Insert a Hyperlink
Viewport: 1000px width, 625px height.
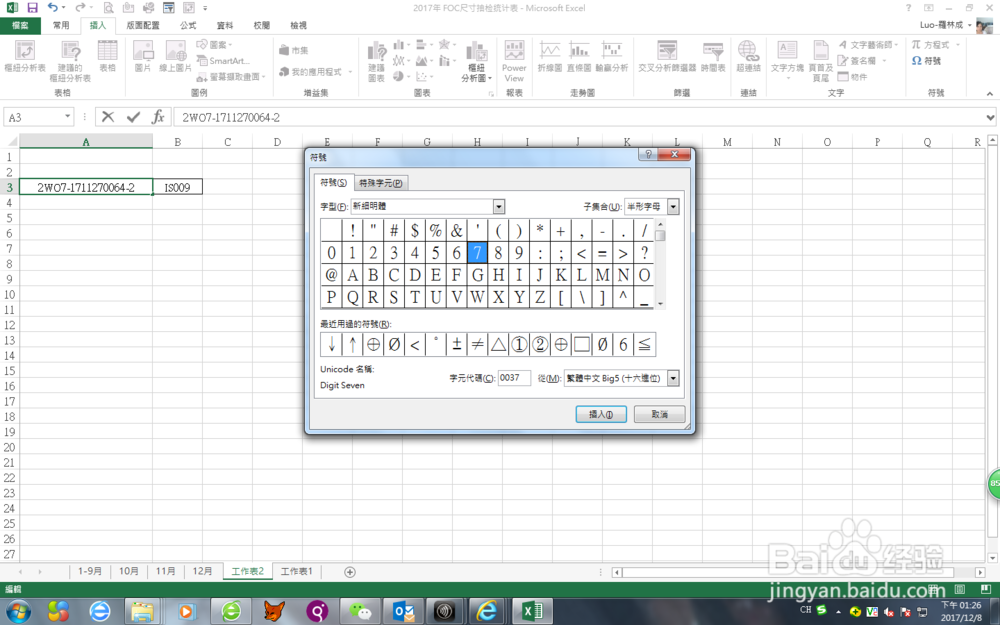click(x=748, y=56)
